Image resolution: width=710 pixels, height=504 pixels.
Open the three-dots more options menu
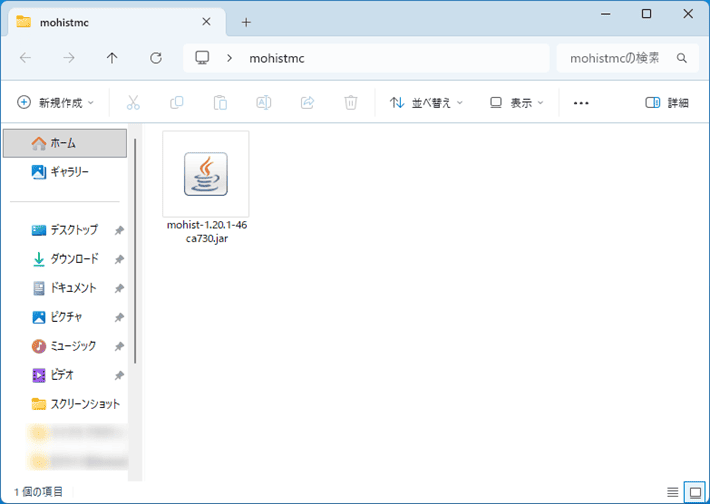[581, 103]
